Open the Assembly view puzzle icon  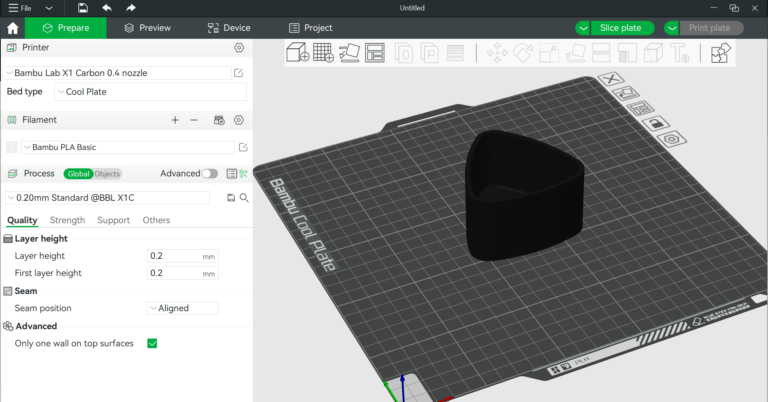720,53
